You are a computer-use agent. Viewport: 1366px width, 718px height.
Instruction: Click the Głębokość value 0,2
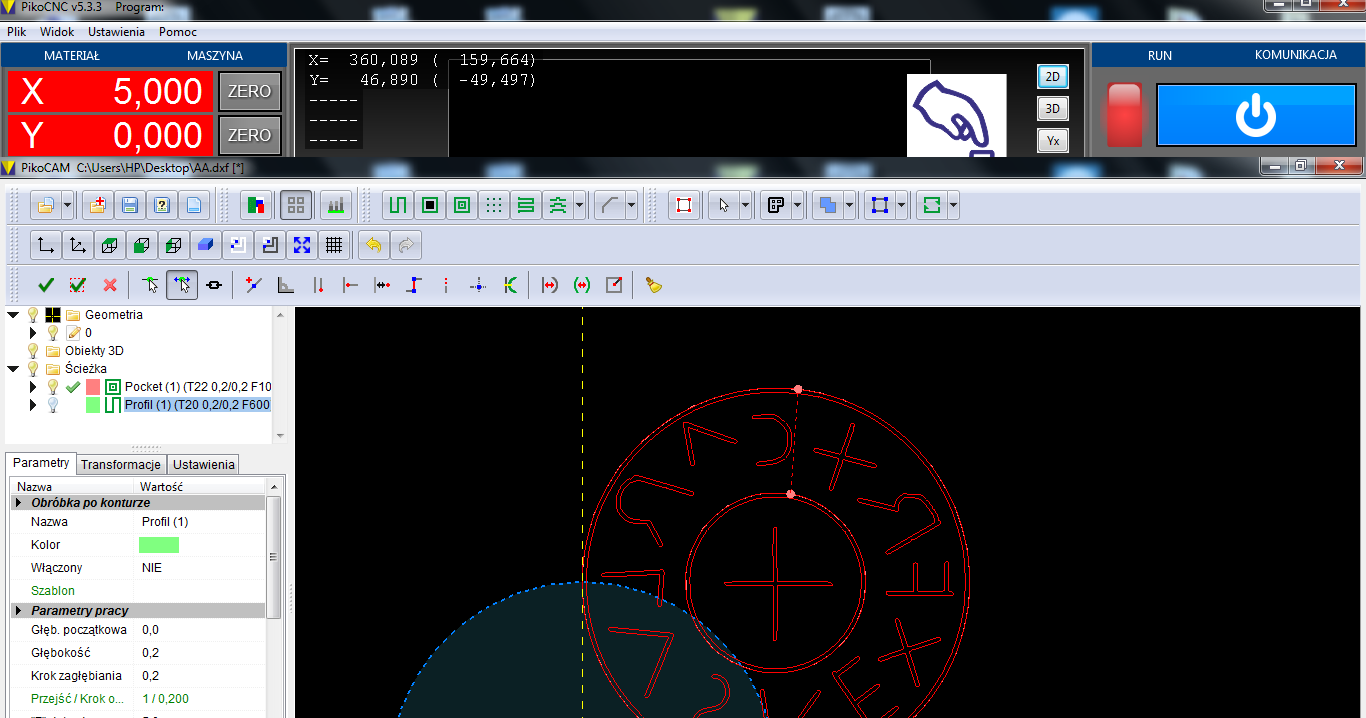click(200, 653)
